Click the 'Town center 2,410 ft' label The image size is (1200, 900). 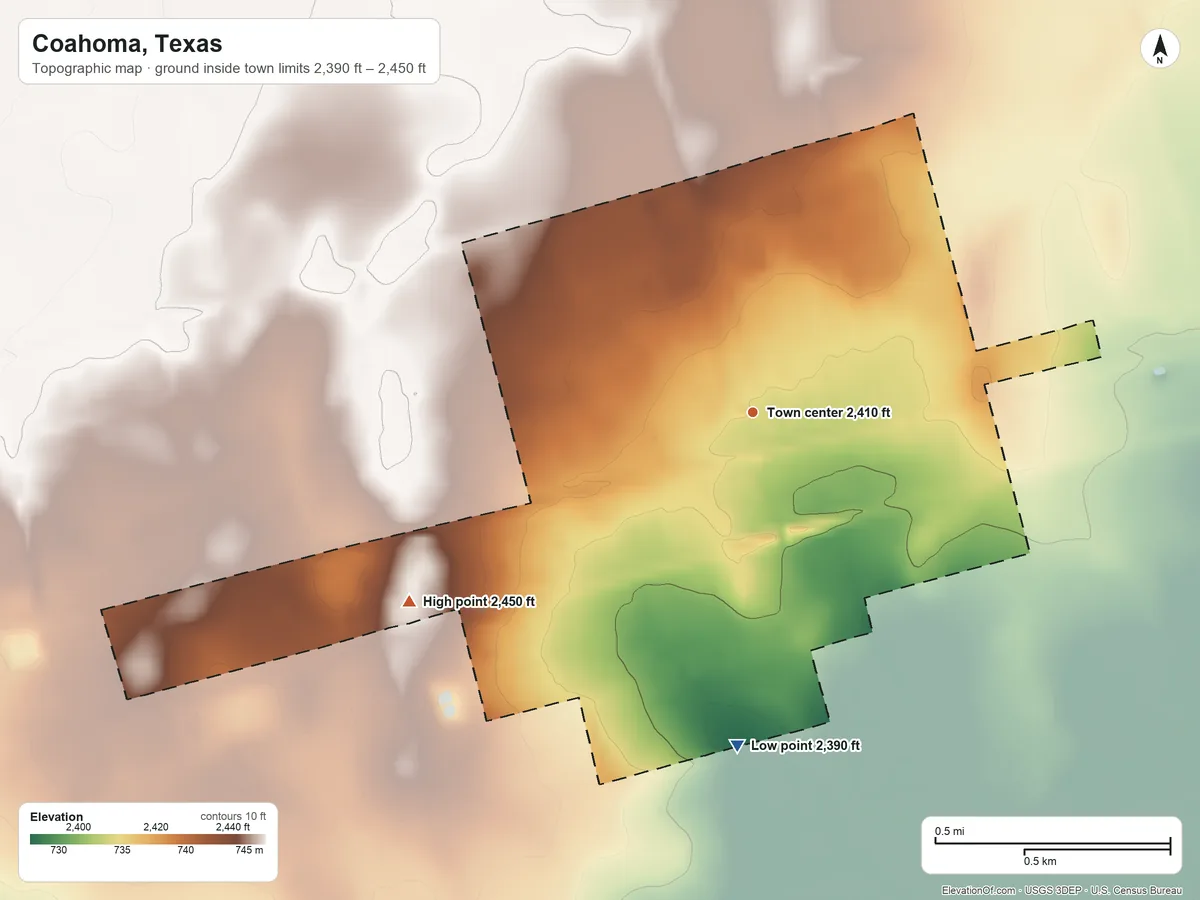828,412
